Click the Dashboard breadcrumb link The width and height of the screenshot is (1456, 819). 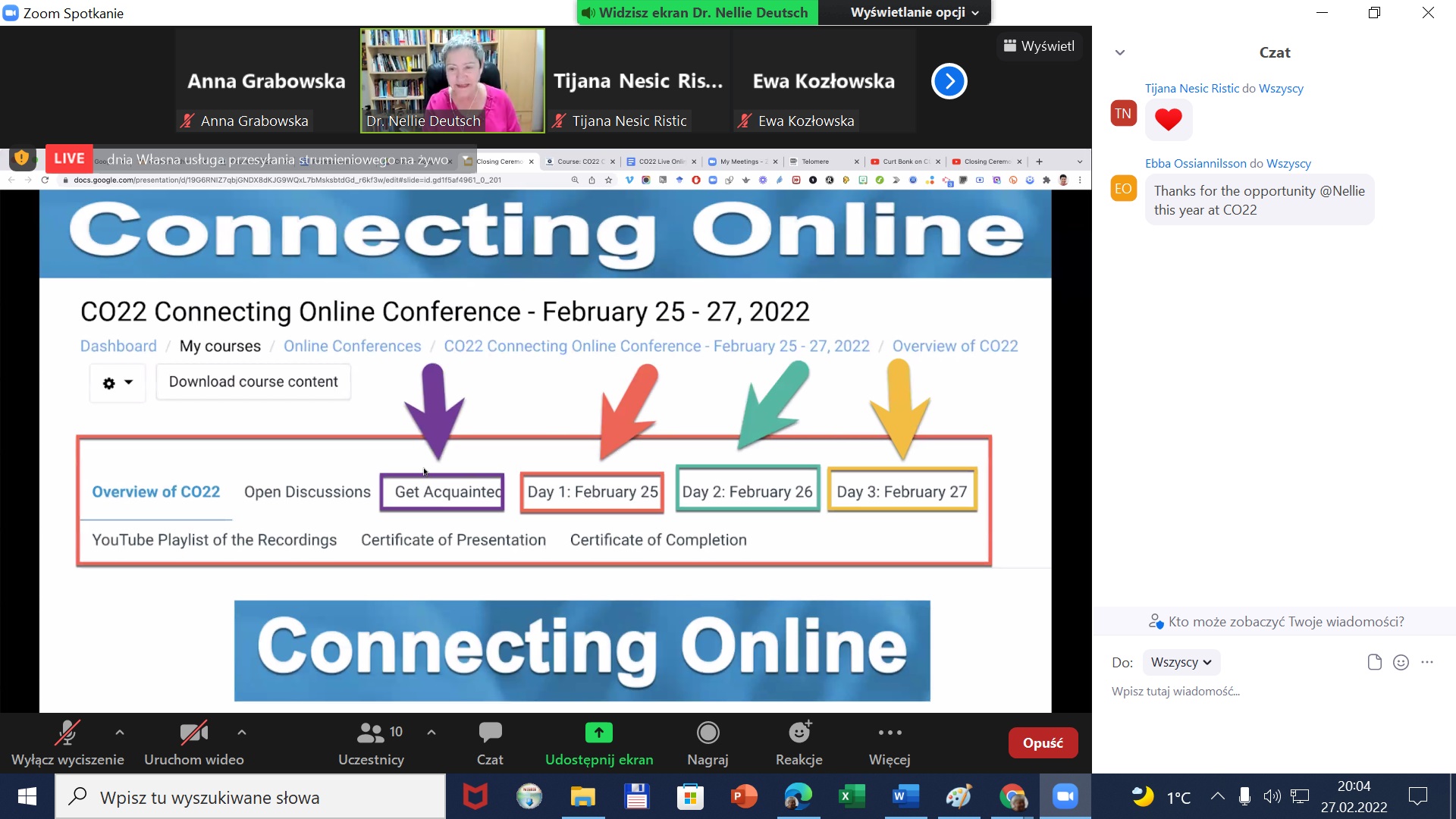(x=118, y=346)
